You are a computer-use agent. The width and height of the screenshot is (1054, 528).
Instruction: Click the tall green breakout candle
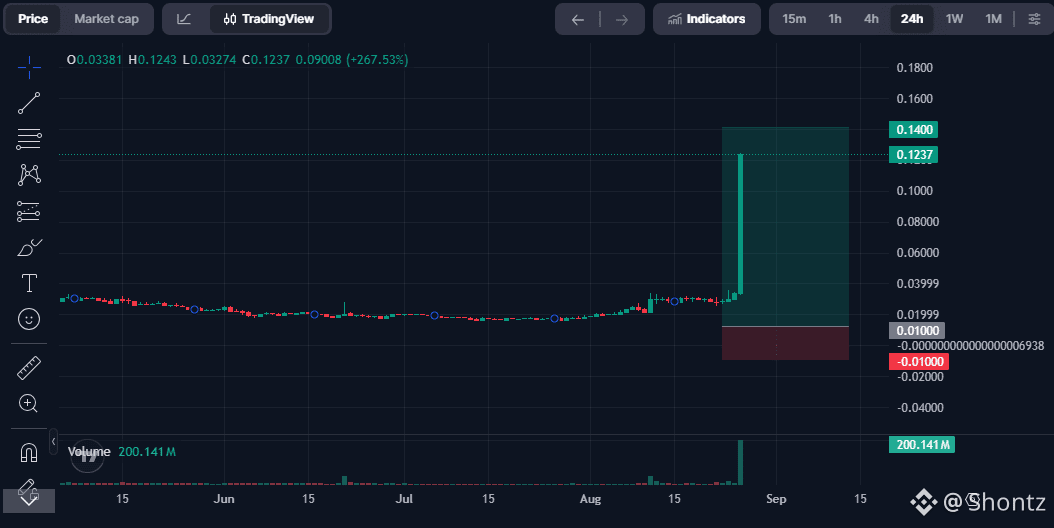pyautogui.click(x=740, y=224)
